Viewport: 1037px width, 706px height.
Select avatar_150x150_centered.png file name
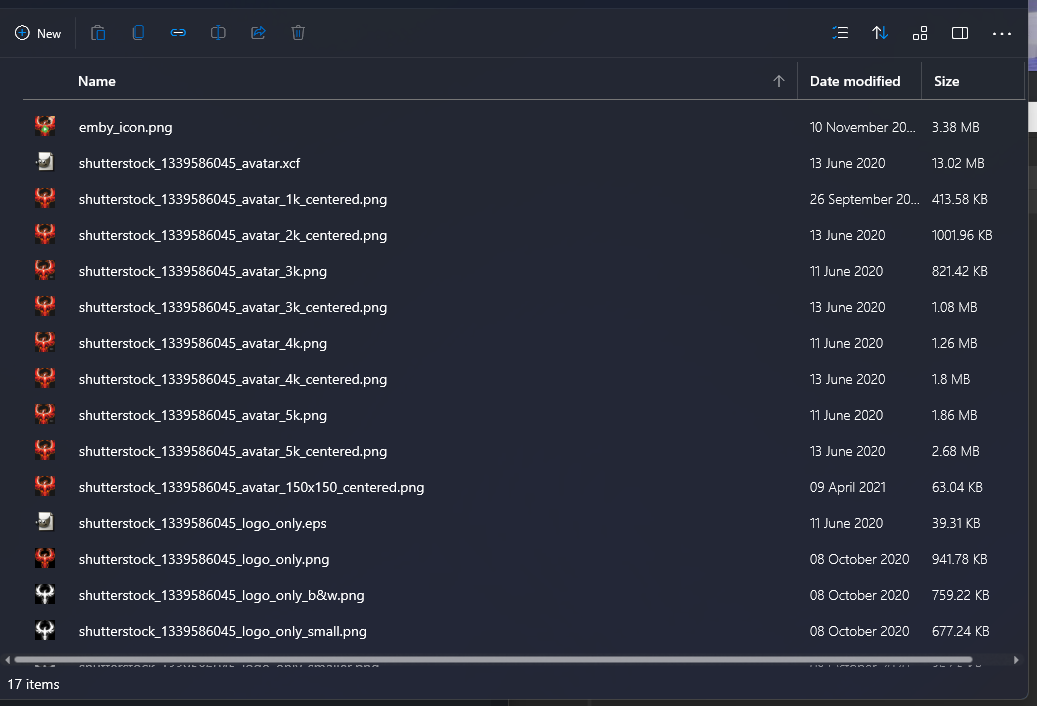pos(251,488)
